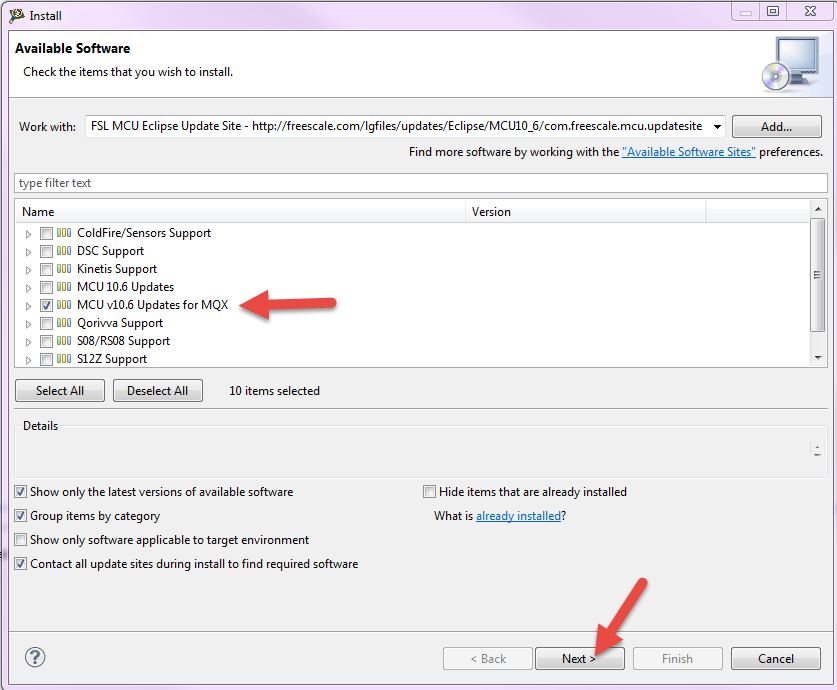Click the Work with URL combo field
The image size is (837, 690).
[405, 126]
